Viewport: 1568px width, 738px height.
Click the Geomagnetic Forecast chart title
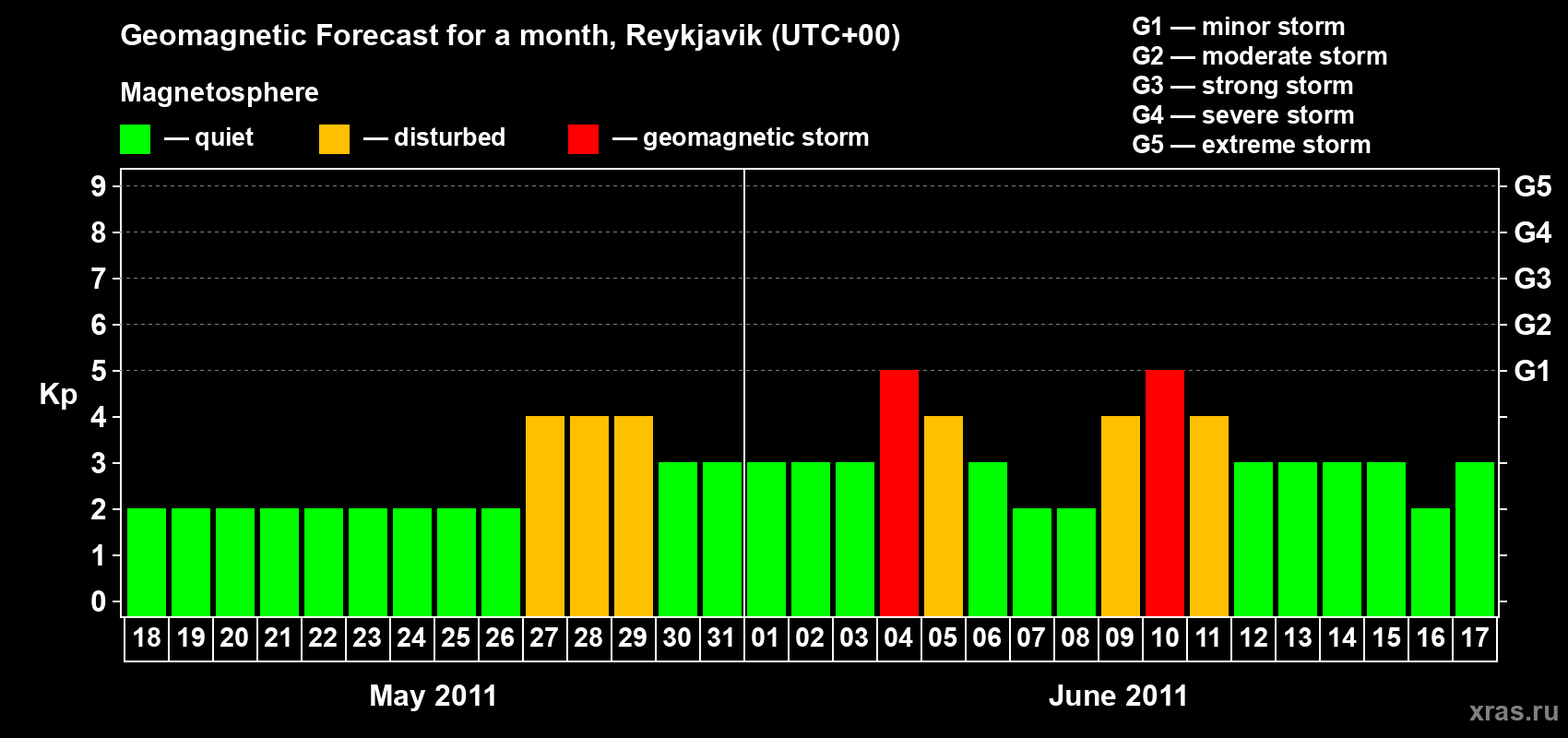click(x=510, y=35)
